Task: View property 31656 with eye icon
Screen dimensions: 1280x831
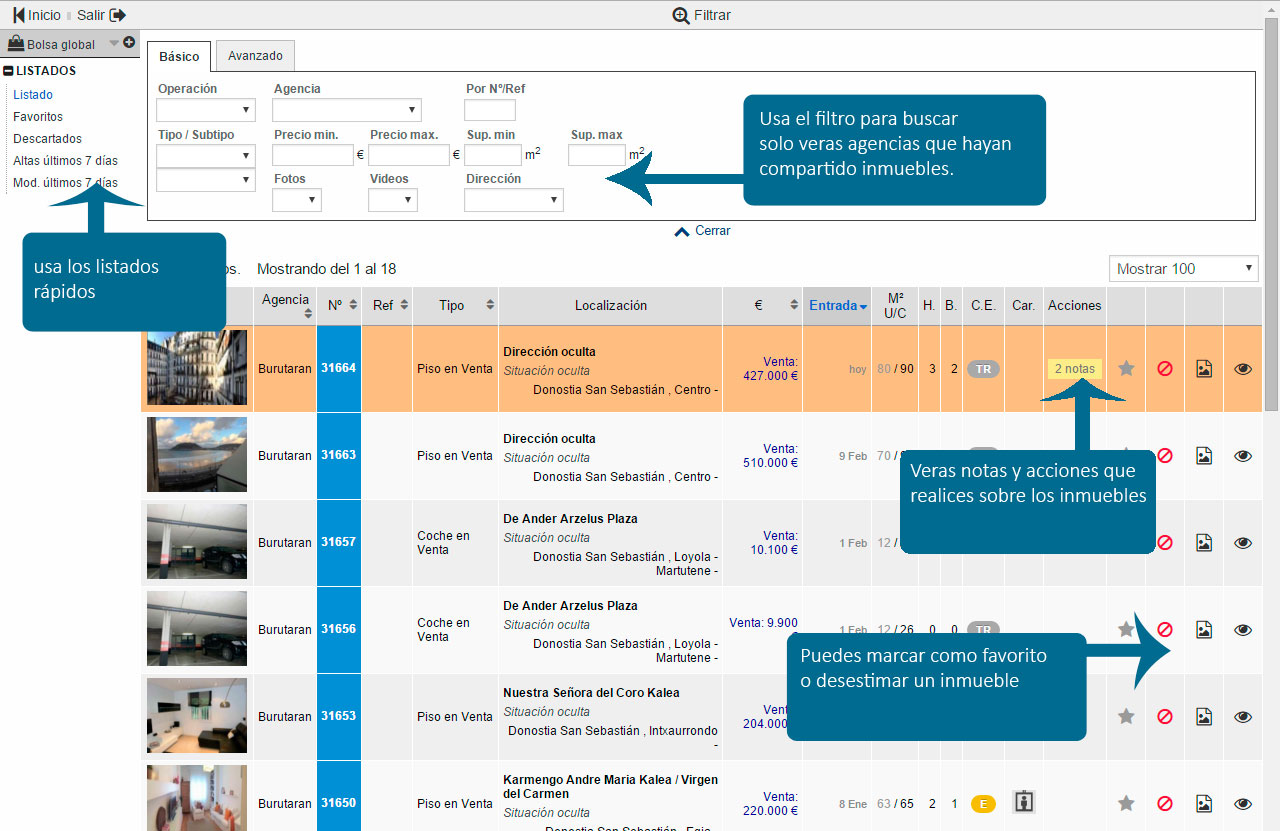Action: 1243,629
